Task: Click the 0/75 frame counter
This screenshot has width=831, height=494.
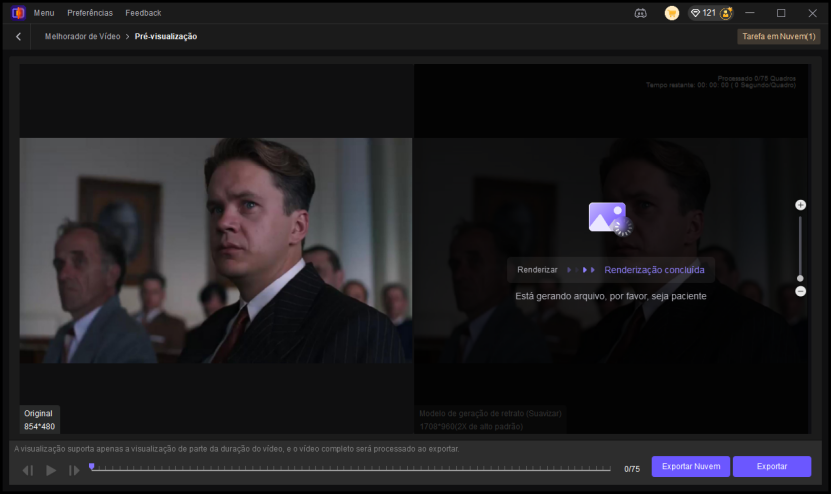Action: coord(632,469)
